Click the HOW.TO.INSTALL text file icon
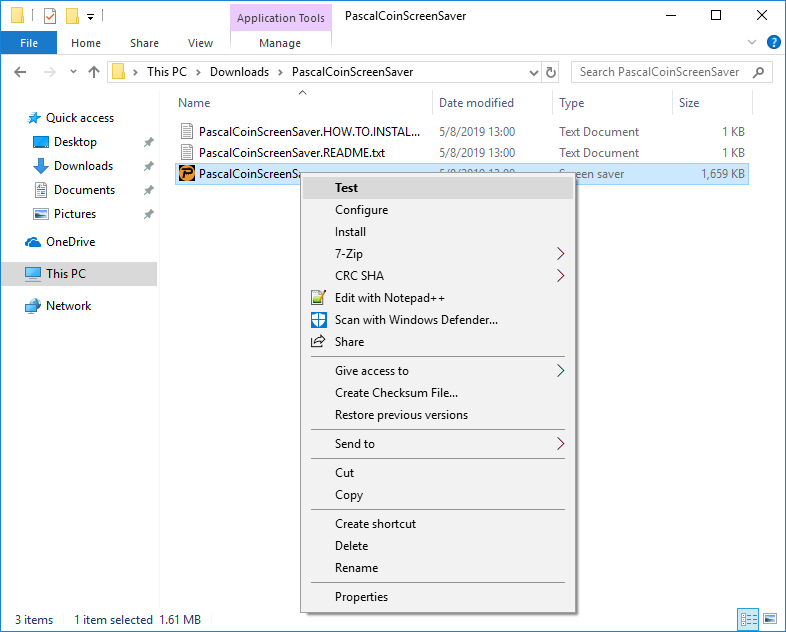Viewport: 786px width, 632px height. [187, 131]
